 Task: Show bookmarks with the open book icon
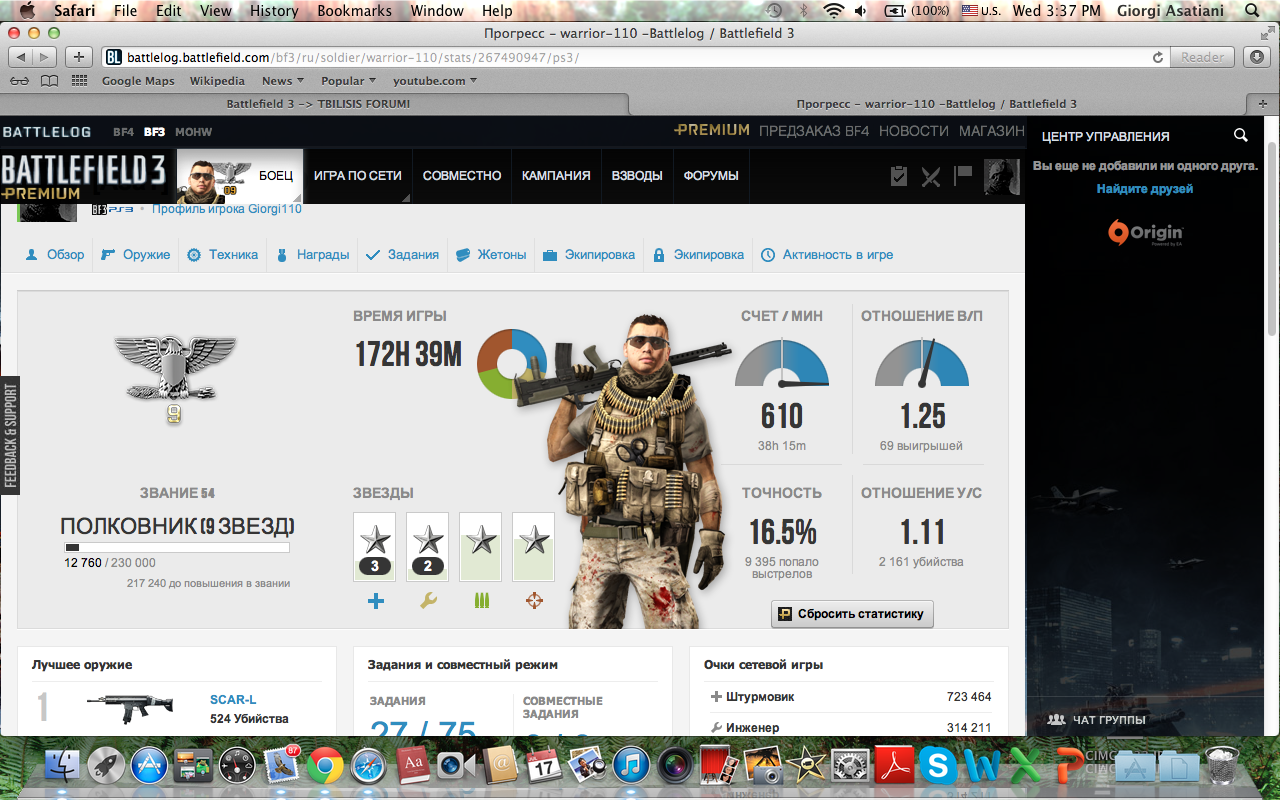49,81
